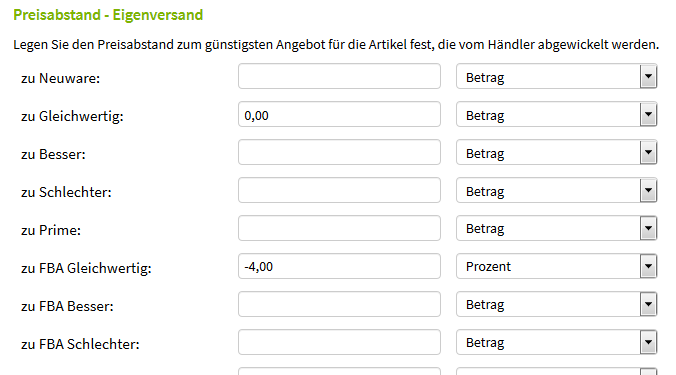Expand the zu Prime Betrag dropdown
The height and width of the screenshot is (375, 676).
click(557, 228)
